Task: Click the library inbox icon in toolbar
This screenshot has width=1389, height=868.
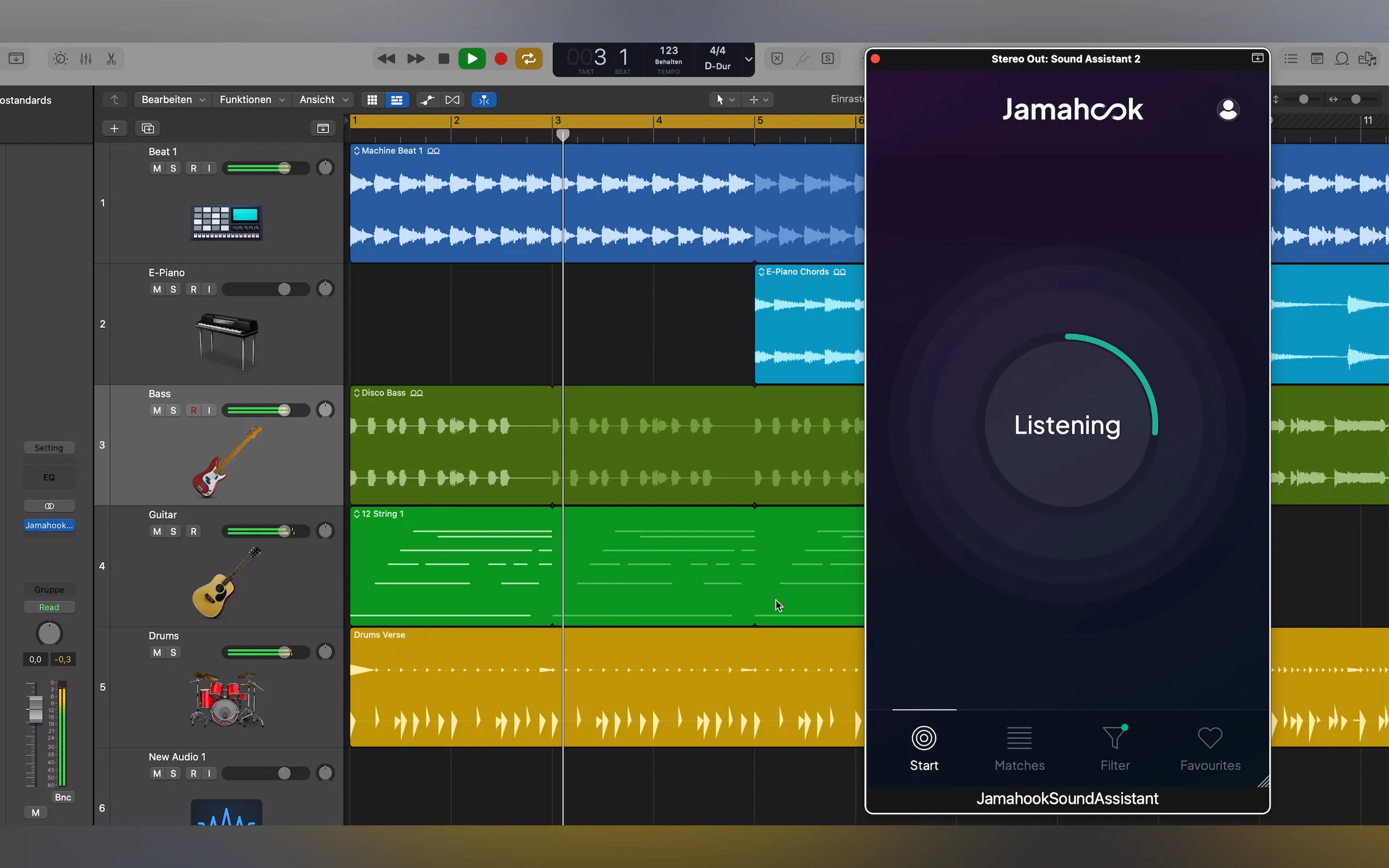Action: pos(16,58)
